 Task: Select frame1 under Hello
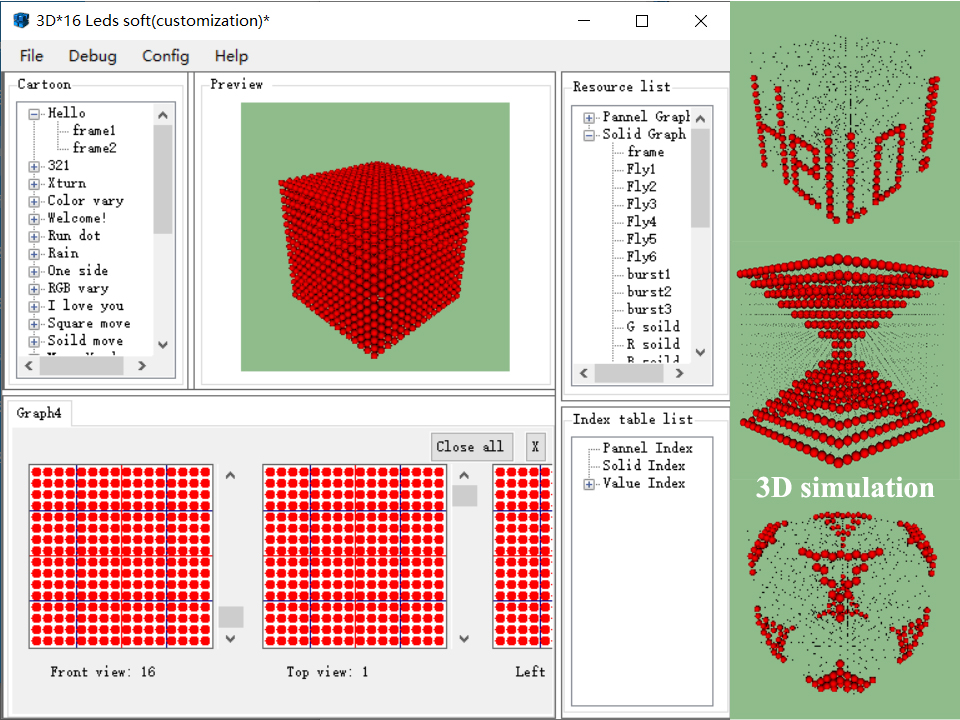[x=94, y=131]
